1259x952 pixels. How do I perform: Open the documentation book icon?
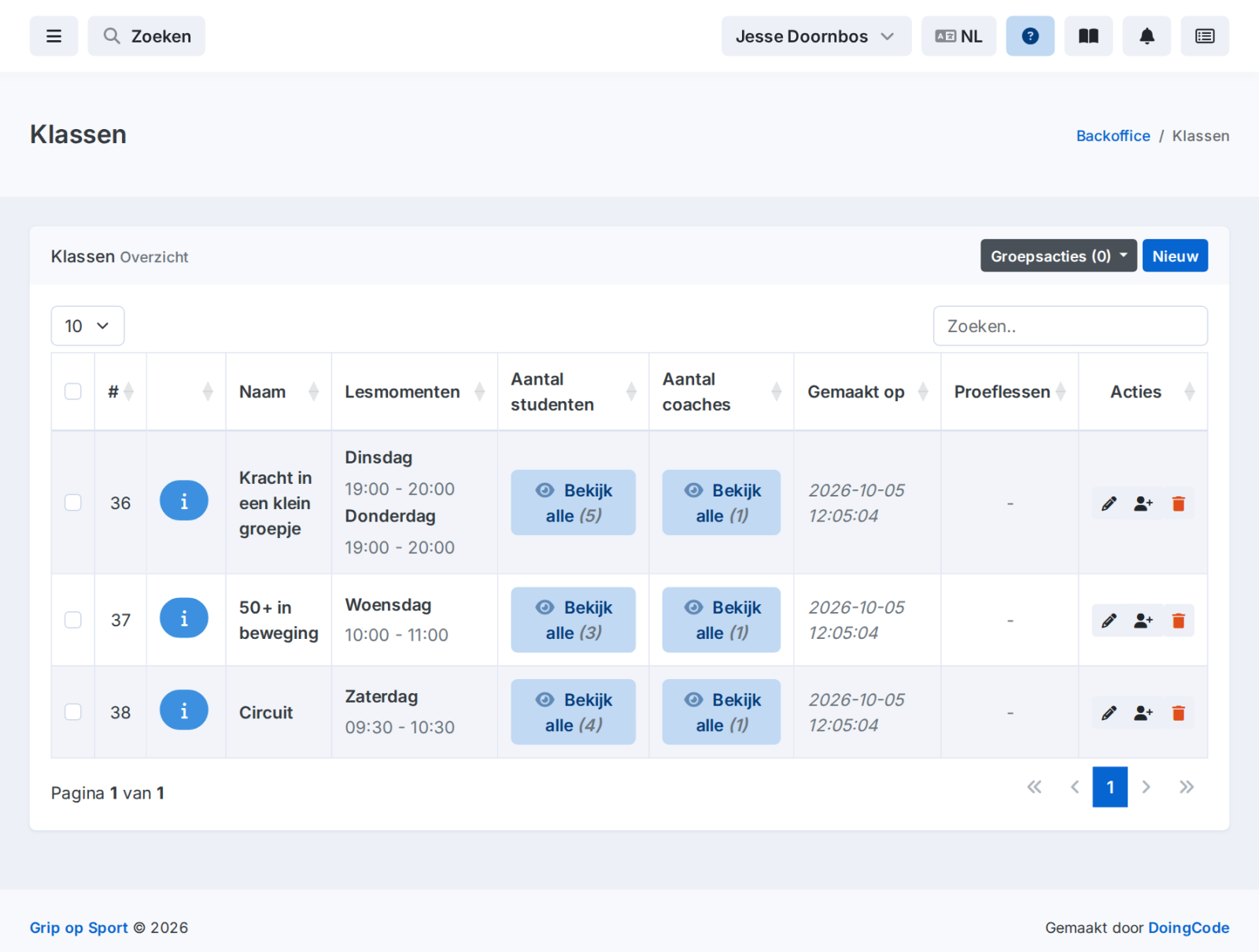coord(1088,36)
